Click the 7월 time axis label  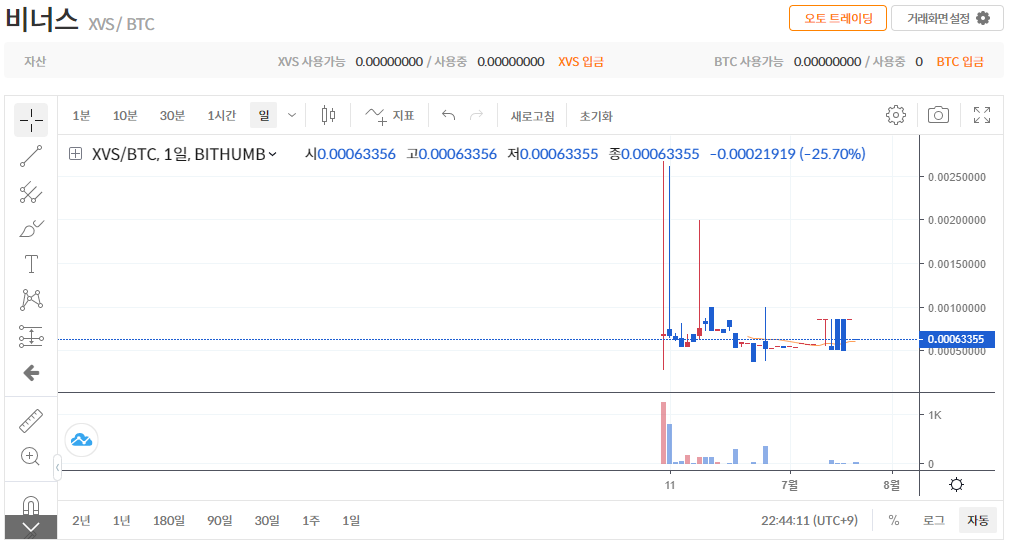(x=790, y=485)
